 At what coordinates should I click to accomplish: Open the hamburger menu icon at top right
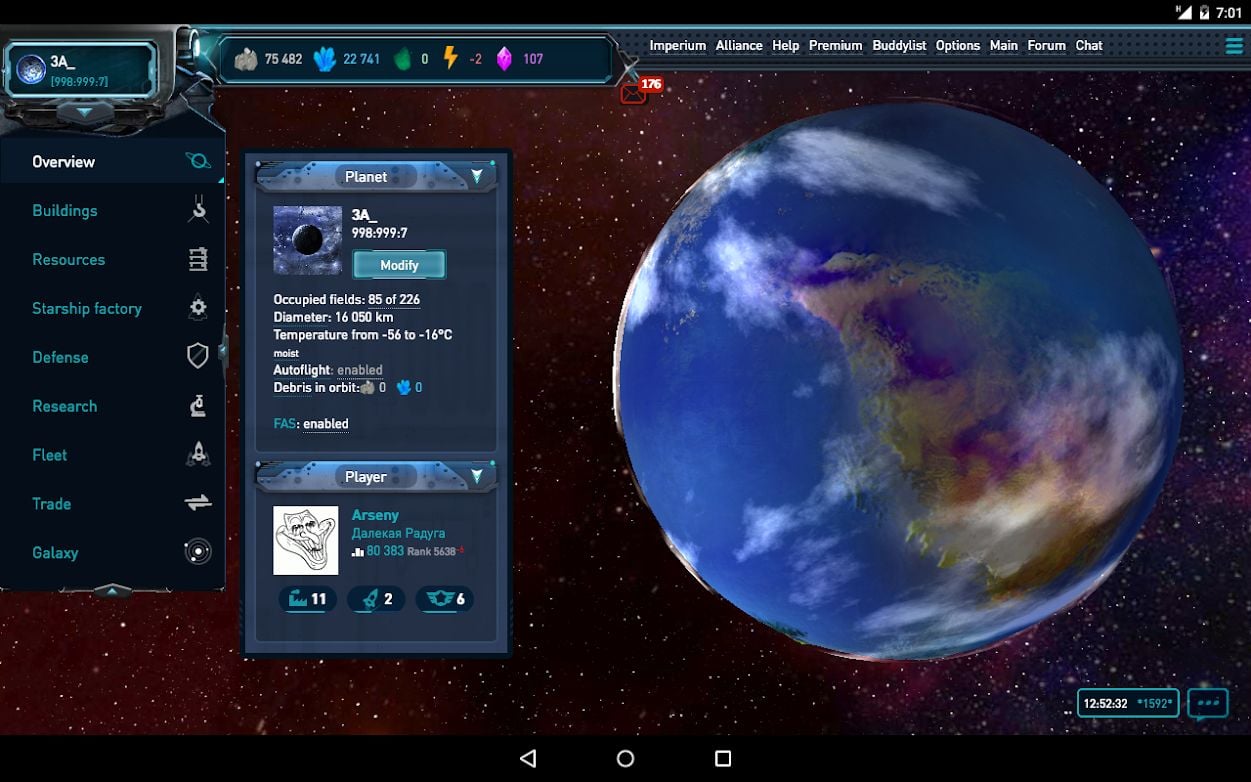[1234, 45]
